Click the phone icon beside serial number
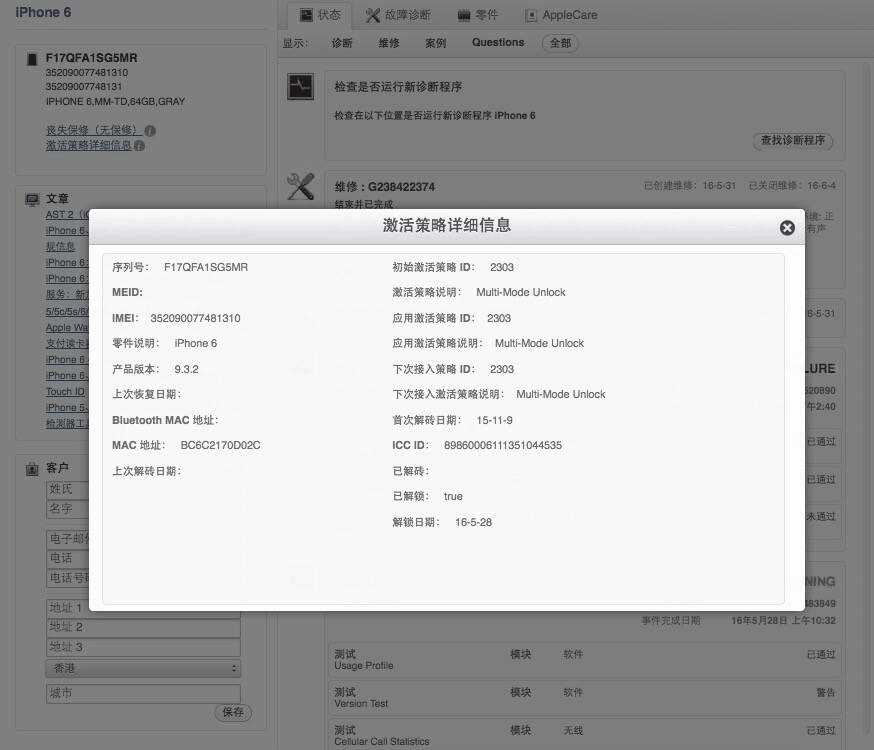Image resolution: width=874 pixels, height=750 pixels. 32,59
